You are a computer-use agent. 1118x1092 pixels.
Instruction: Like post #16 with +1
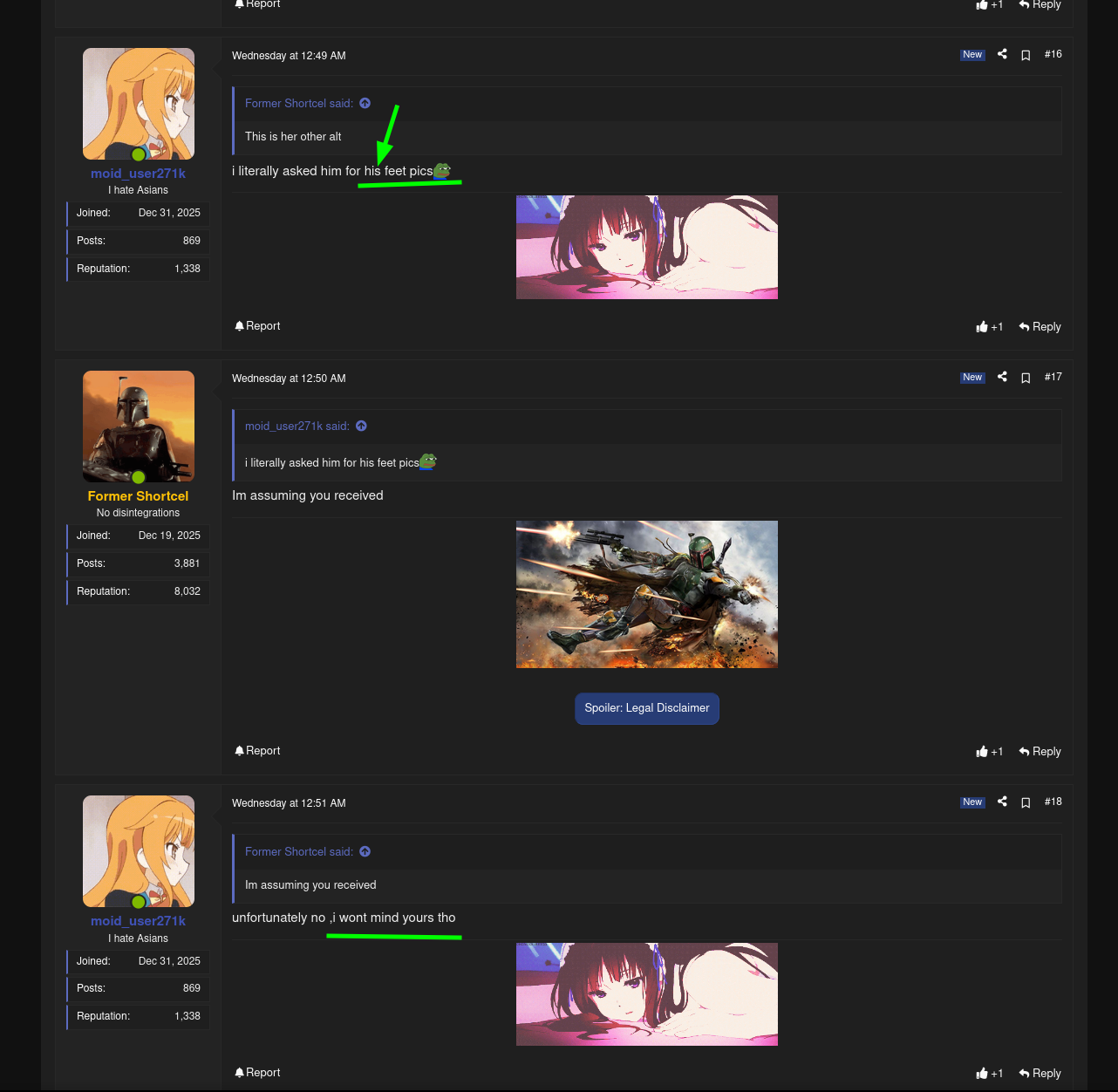[989, 327]
